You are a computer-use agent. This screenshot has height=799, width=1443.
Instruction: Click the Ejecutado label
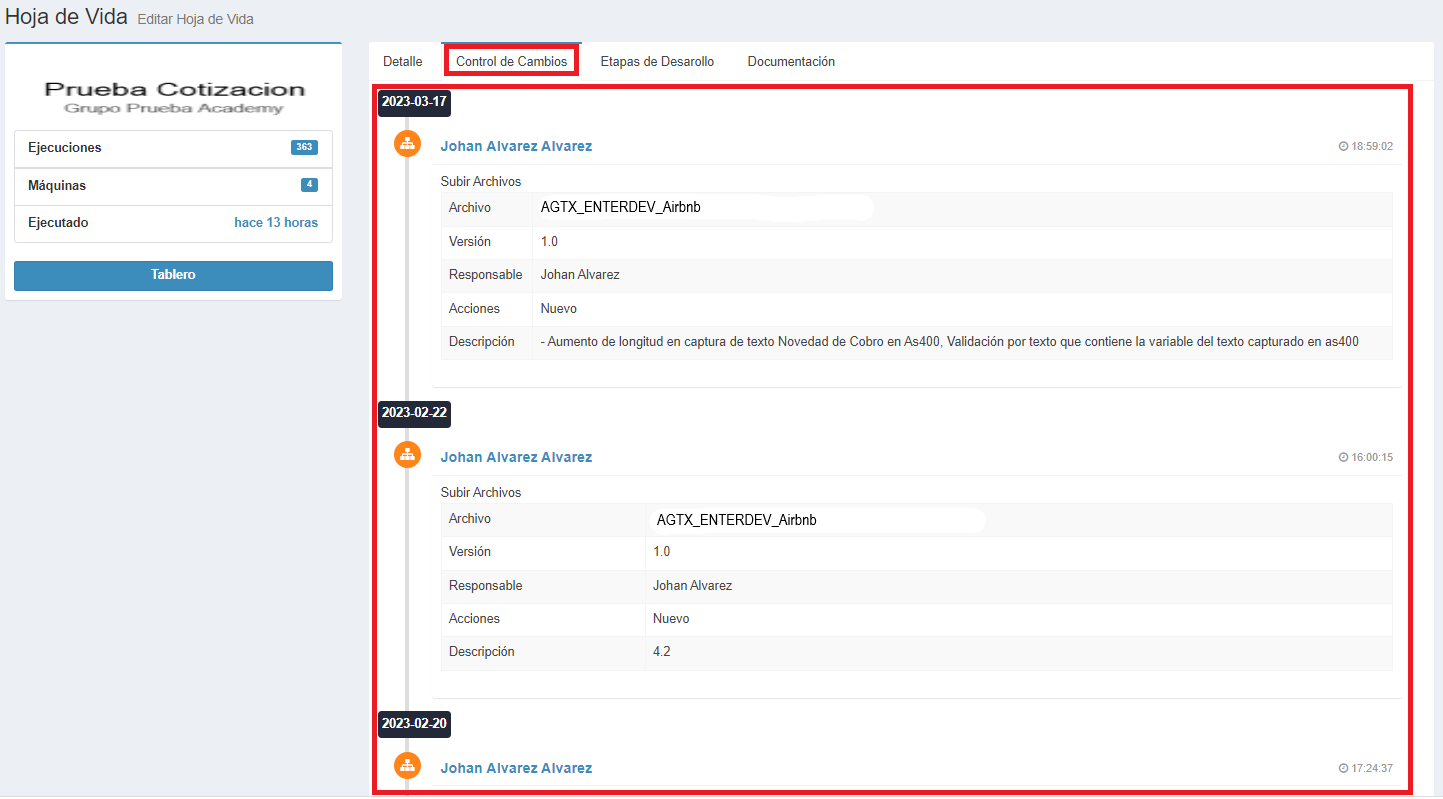[58, 223]
